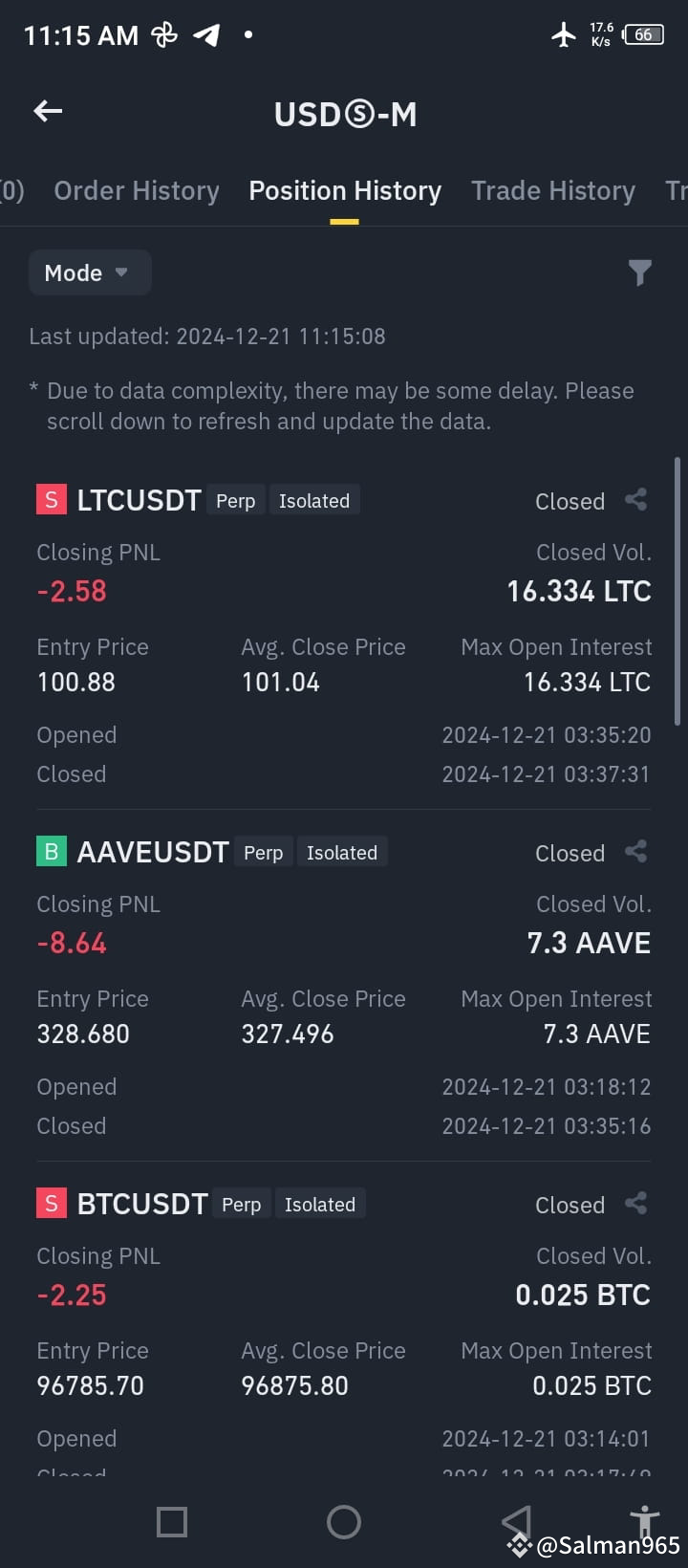Tap the green B badge on AAVEUSDT
Image resolution: width=688 pixels, height=1568 pixels.
(52, 852)
